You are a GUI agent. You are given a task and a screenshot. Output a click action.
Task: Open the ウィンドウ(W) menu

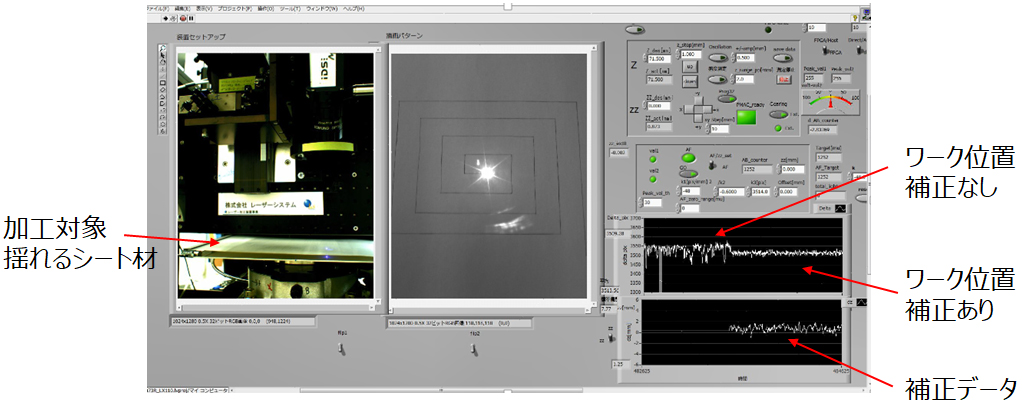323,9
